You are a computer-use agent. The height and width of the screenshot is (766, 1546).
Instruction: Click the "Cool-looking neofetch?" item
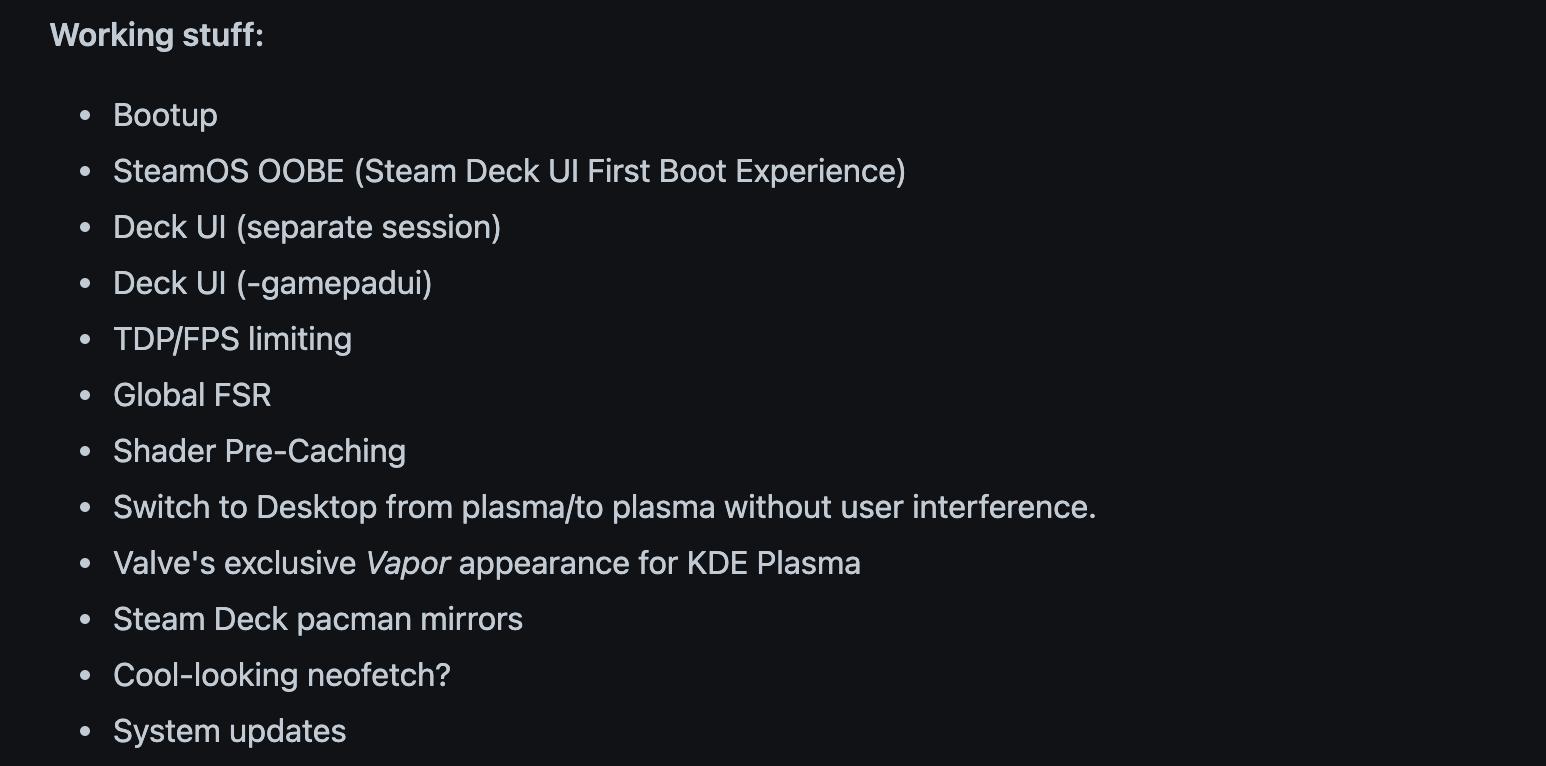282,675
